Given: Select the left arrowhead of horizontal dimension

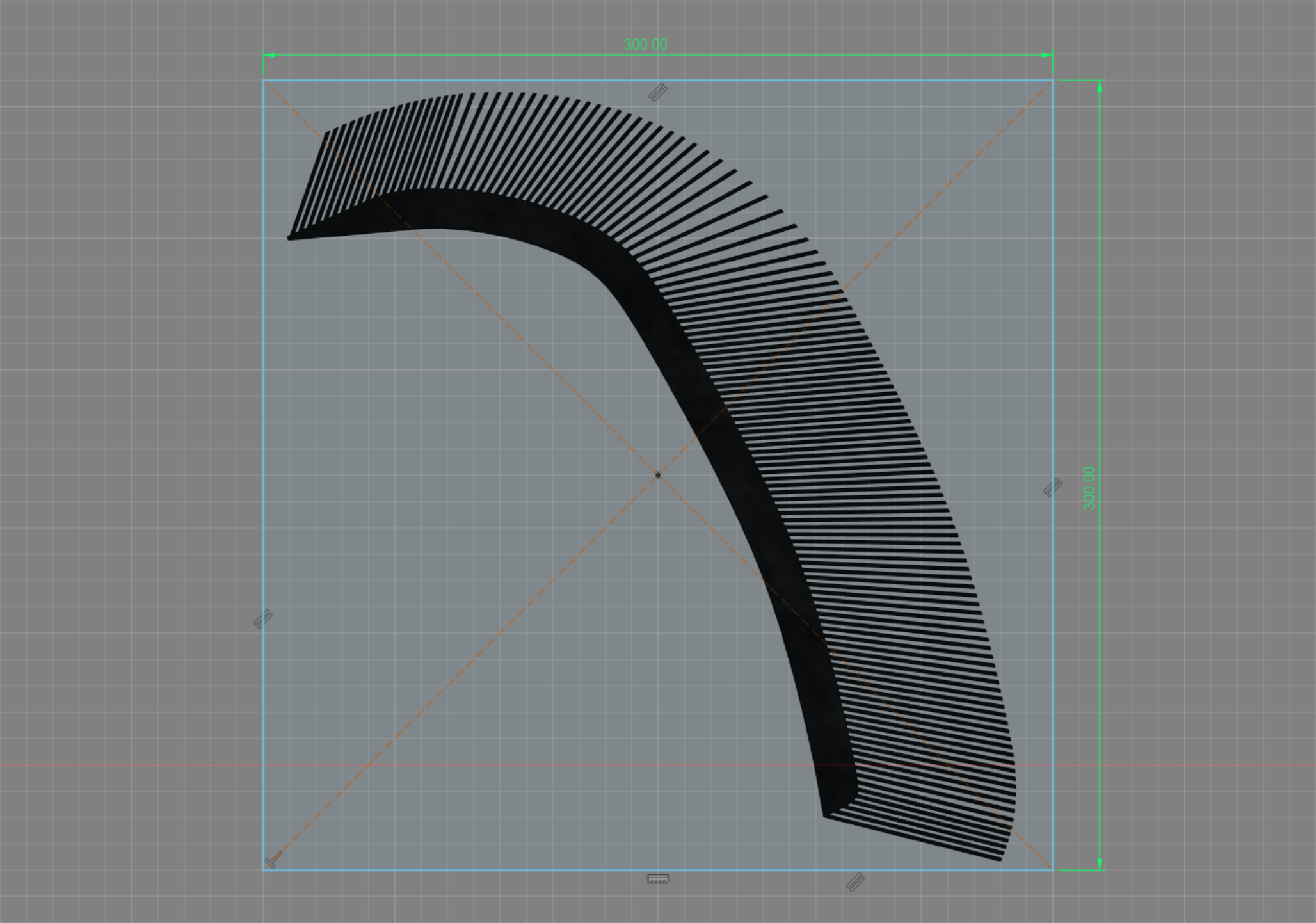Looking at the screenshot, I should [x=269, y=55].
